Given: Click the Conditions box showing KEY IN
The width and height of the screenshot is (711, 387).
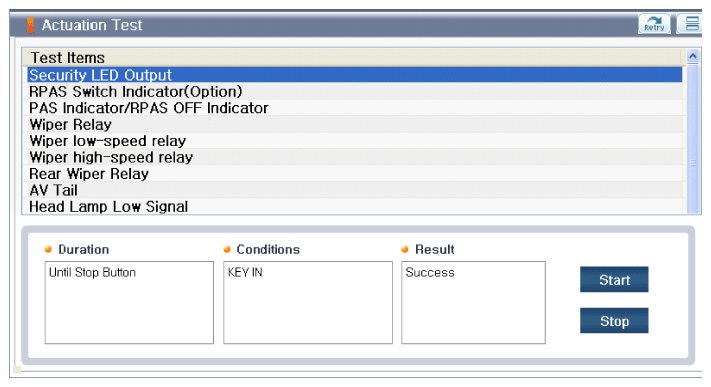Looking at the screenshot, I should pyautogui.click(x=308, y=302).
